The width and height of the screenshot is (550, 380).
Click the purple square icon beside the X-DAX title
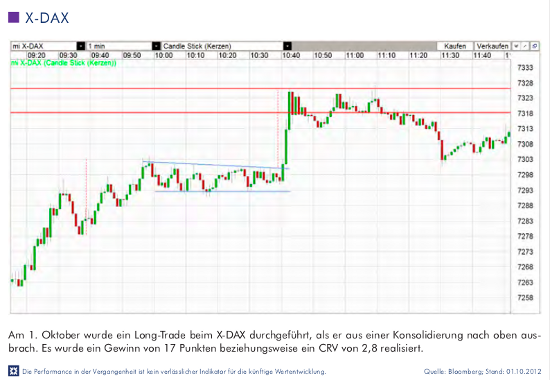click(13, 17)
